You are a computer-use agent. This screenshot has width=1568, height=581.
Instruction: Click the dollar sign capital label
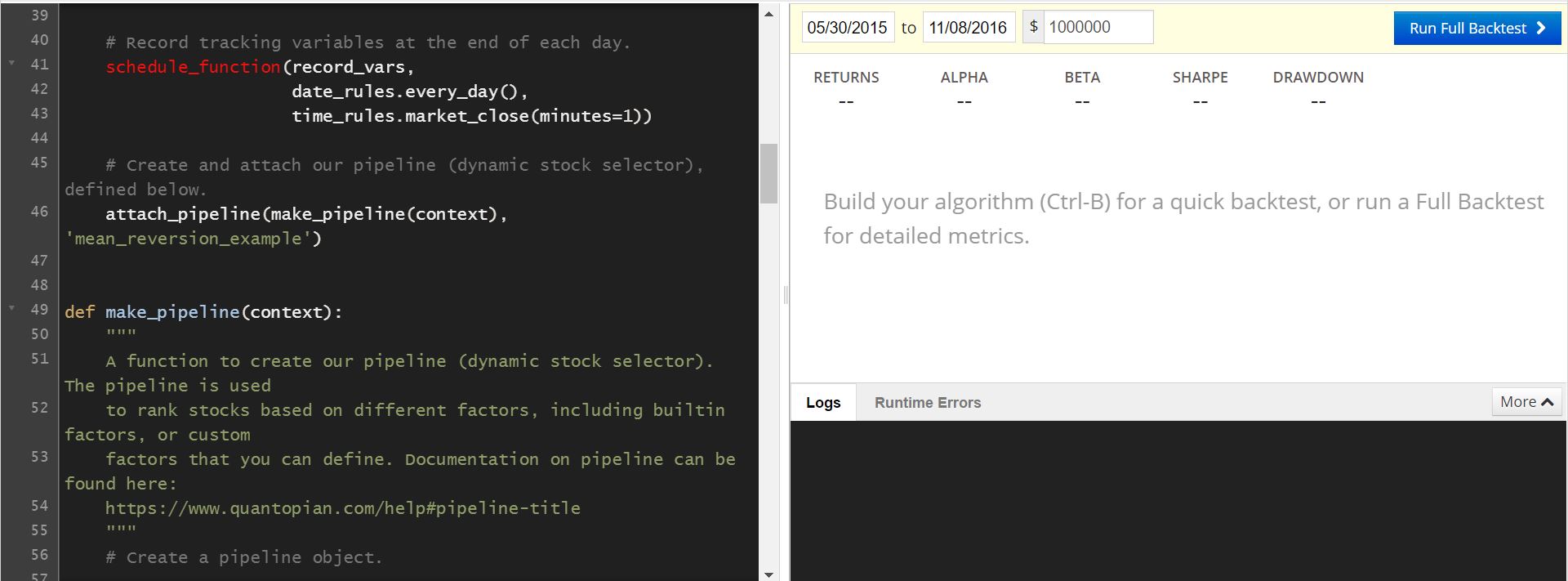(x=1033, y=27)
